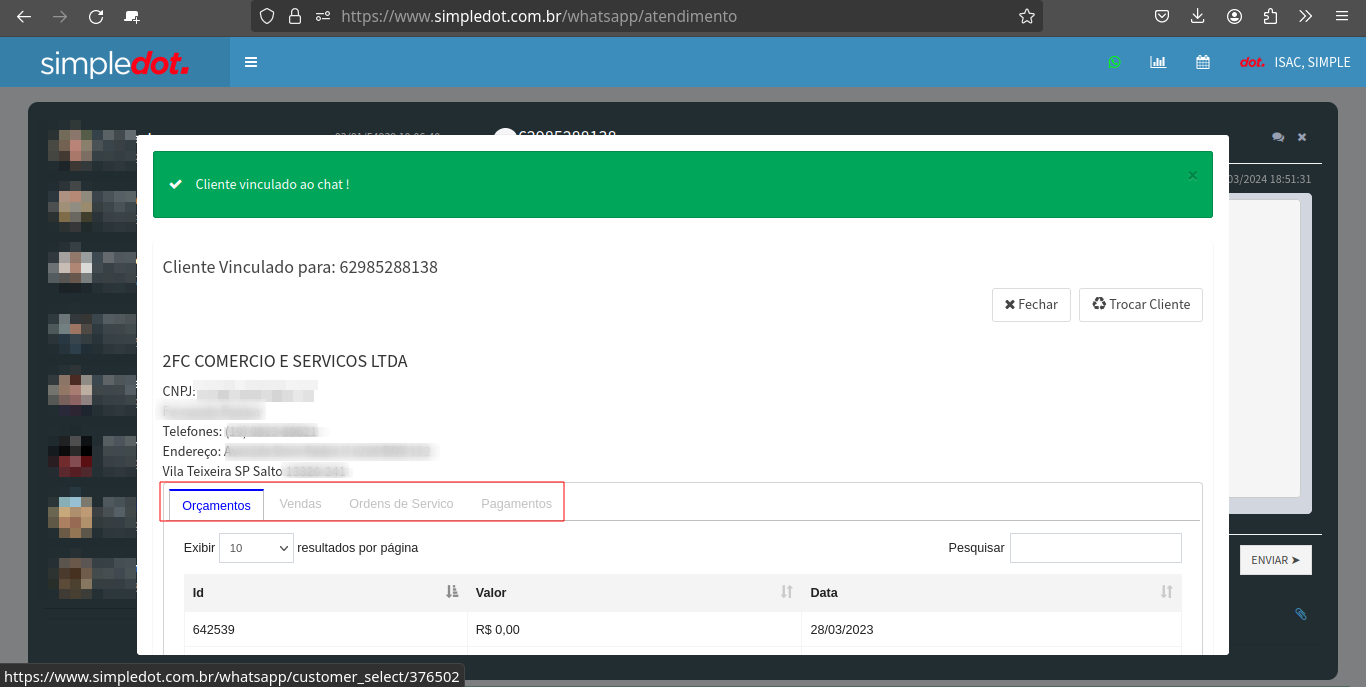
Task: Click the Fechar button
Action: coord(1031,305)
